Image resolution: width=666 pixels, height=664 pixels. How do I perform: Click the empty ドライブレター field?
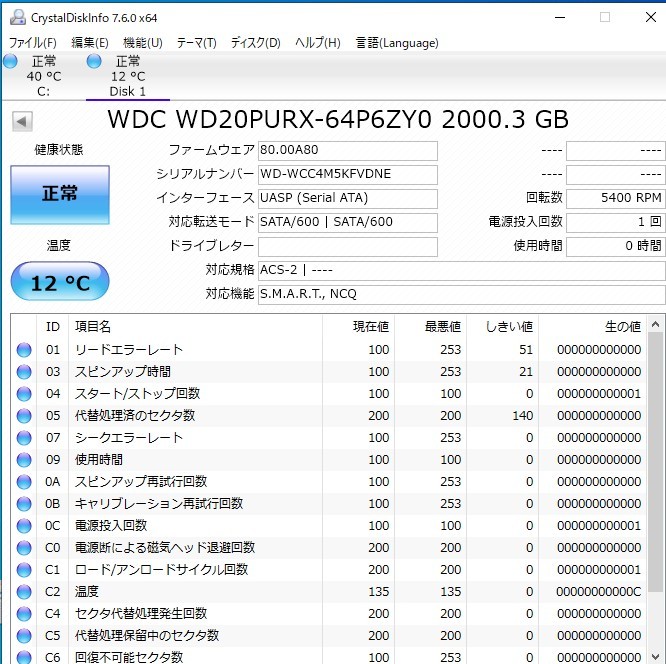point(347,246)
